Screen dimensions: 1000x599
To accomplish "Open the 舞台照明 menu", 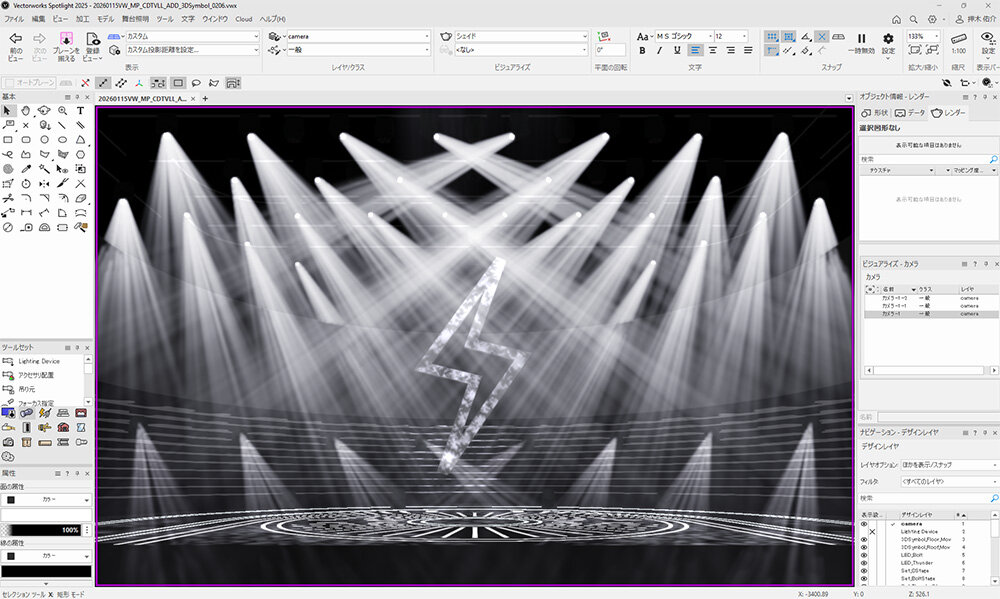I will pos(137,19).
